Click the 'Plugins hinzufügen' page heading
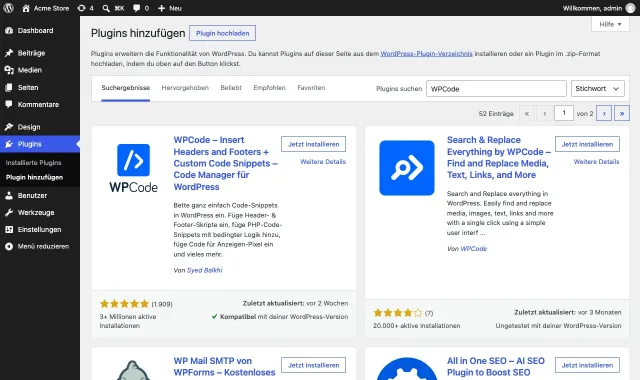The image size is (640, 380). (138, 33)
